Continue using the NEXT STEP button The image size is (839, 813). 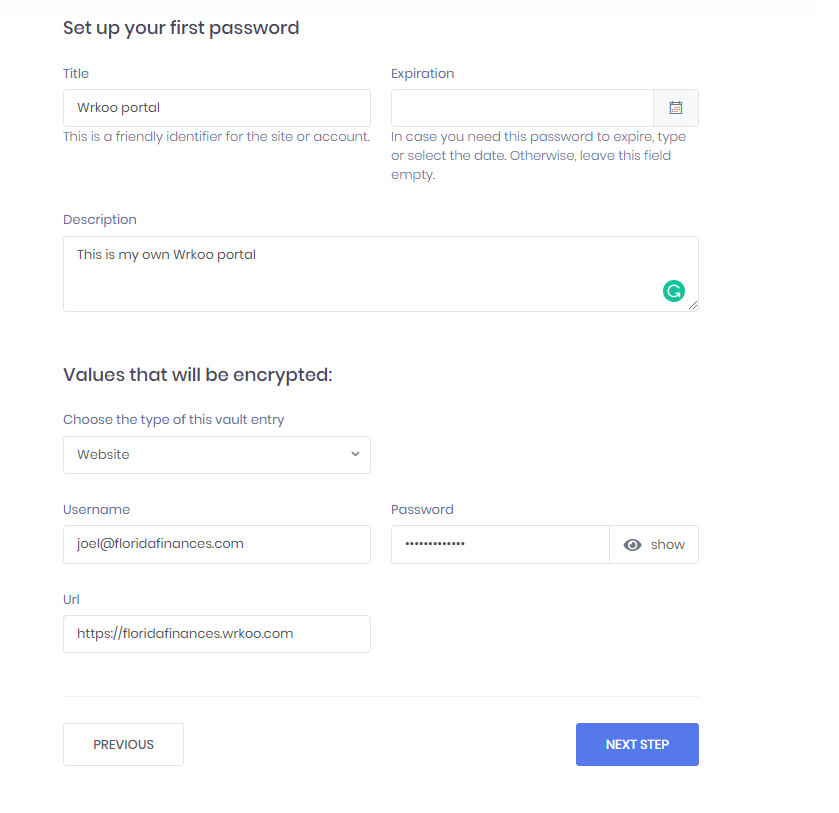pyautogui.click(x=637, y=744)
